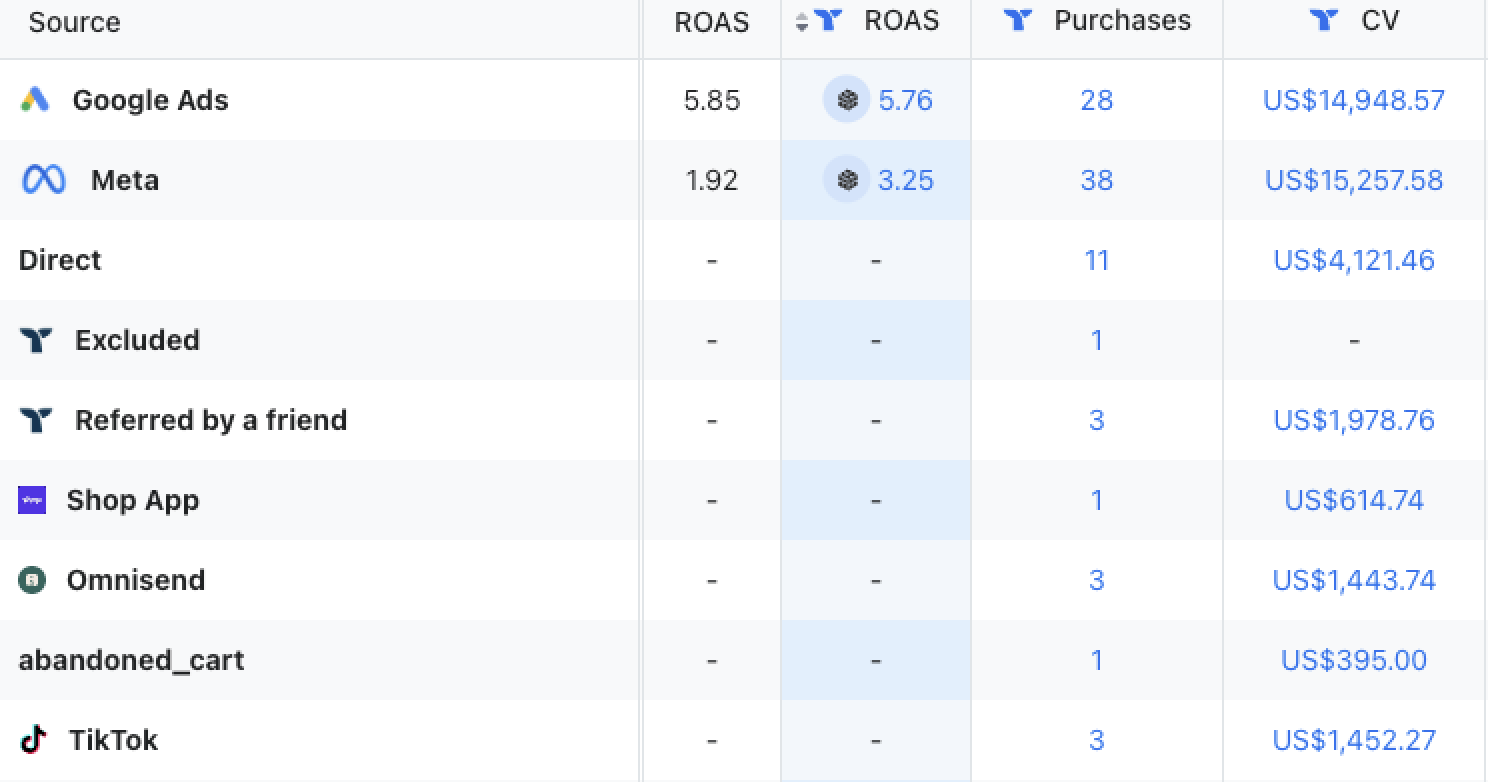Click the first plain ROAS column header
Image resolution: width=1488 pixels, height=782 pixels.
[x=712, y=22]
